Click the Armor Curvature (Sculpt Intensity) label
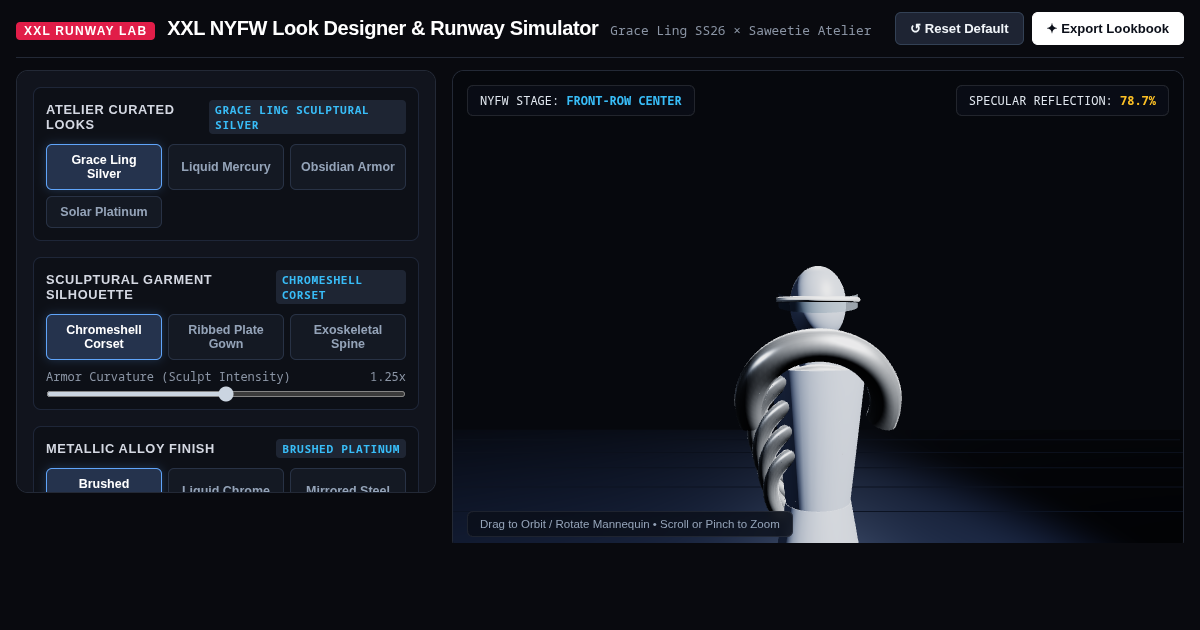The width and height of the screenshot is (1200, 630). 168,377
